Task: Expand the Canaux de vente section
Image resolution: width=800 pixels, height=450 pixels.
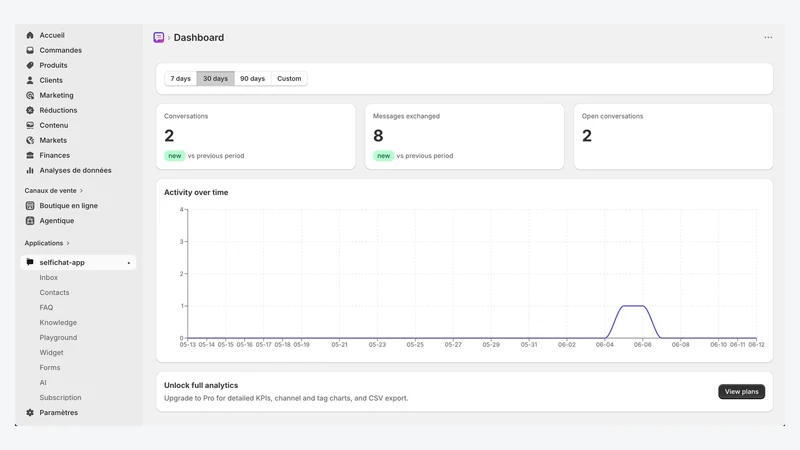Action: 54,190
